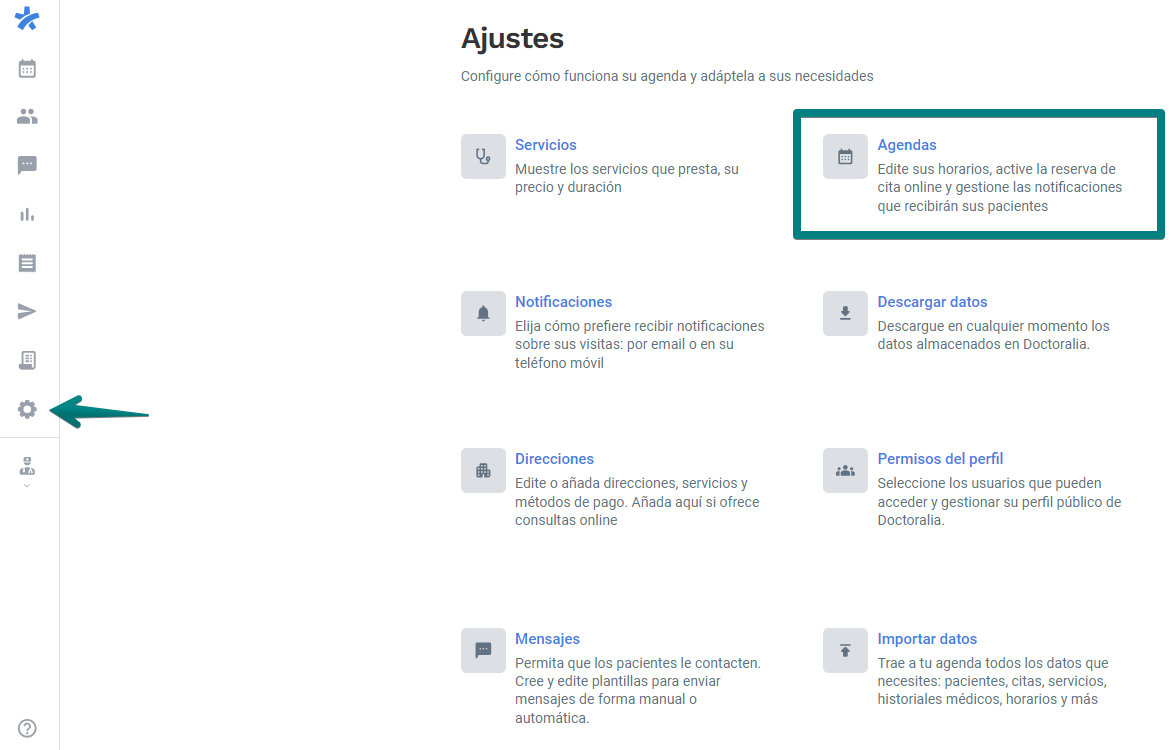
Task: Open help via the question mark icon
Action: (27, 728)
